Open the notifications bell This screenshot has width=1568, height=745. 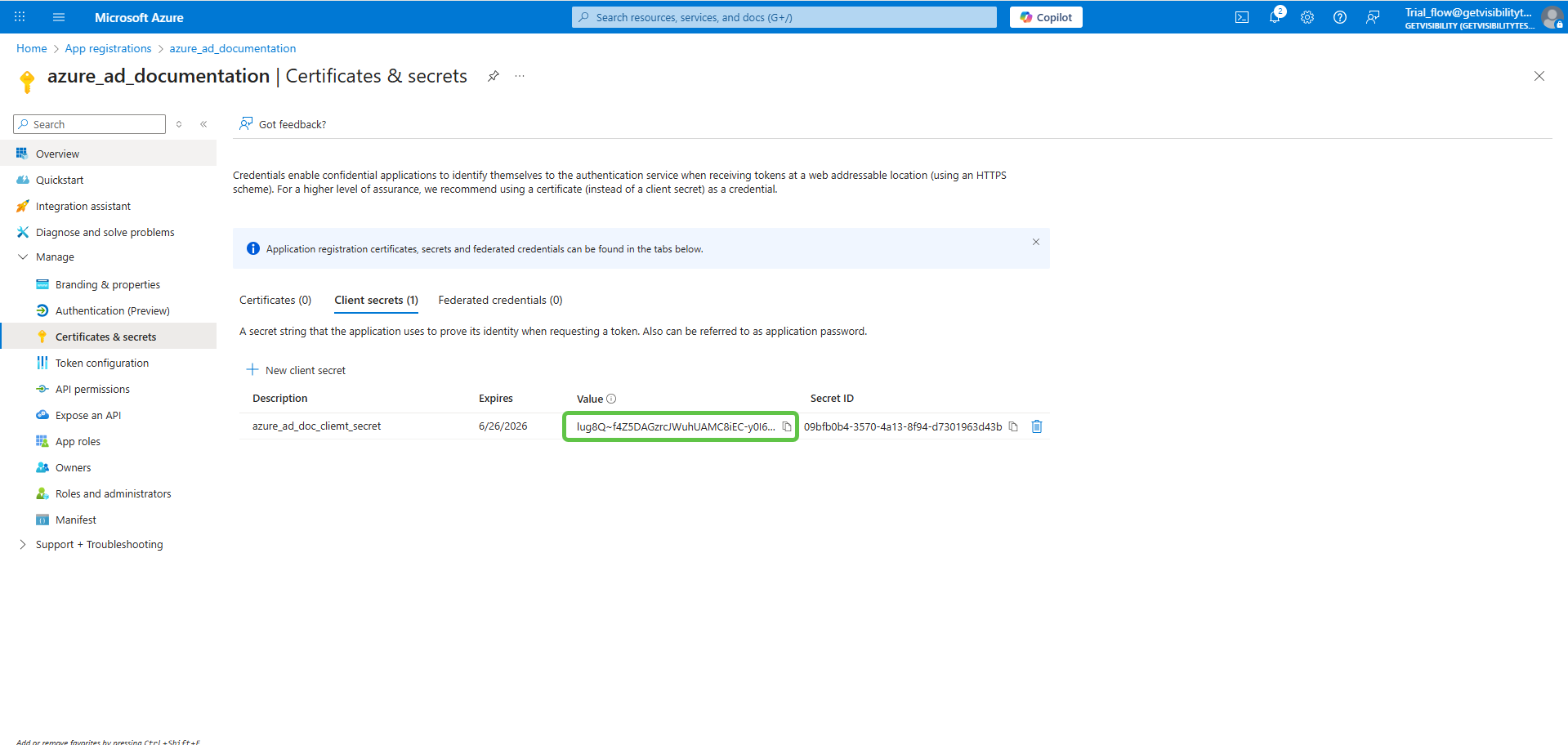(x=1275, y=17)
